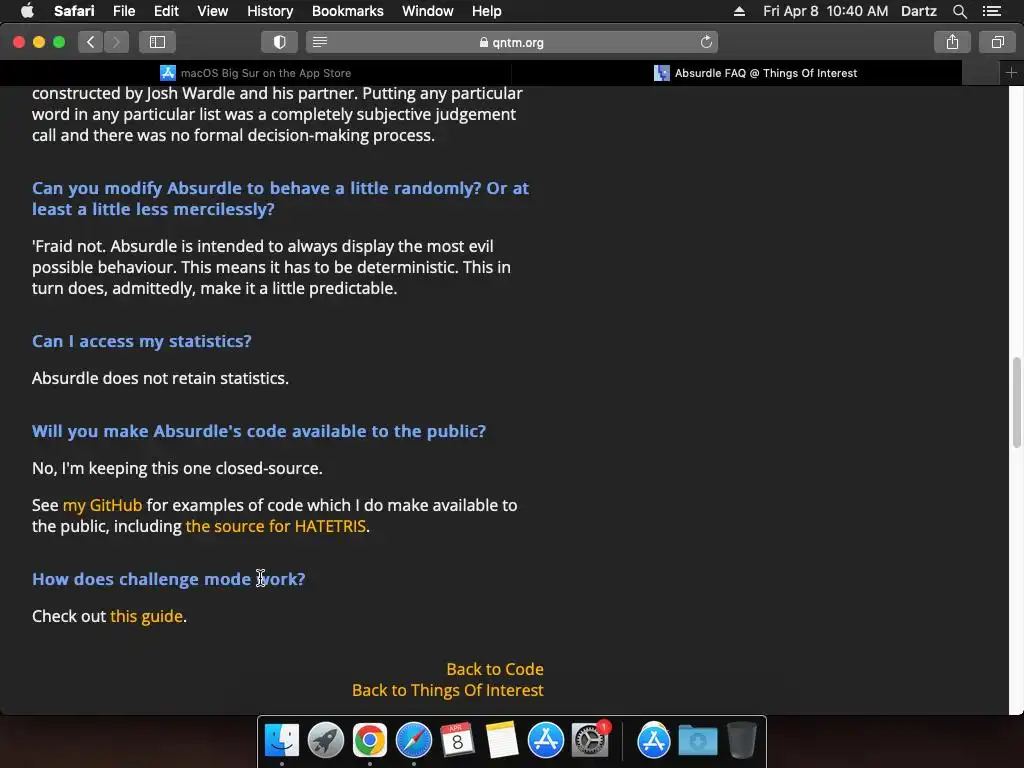Open the 'this guide' link
1024x768 pixels.
146,616
